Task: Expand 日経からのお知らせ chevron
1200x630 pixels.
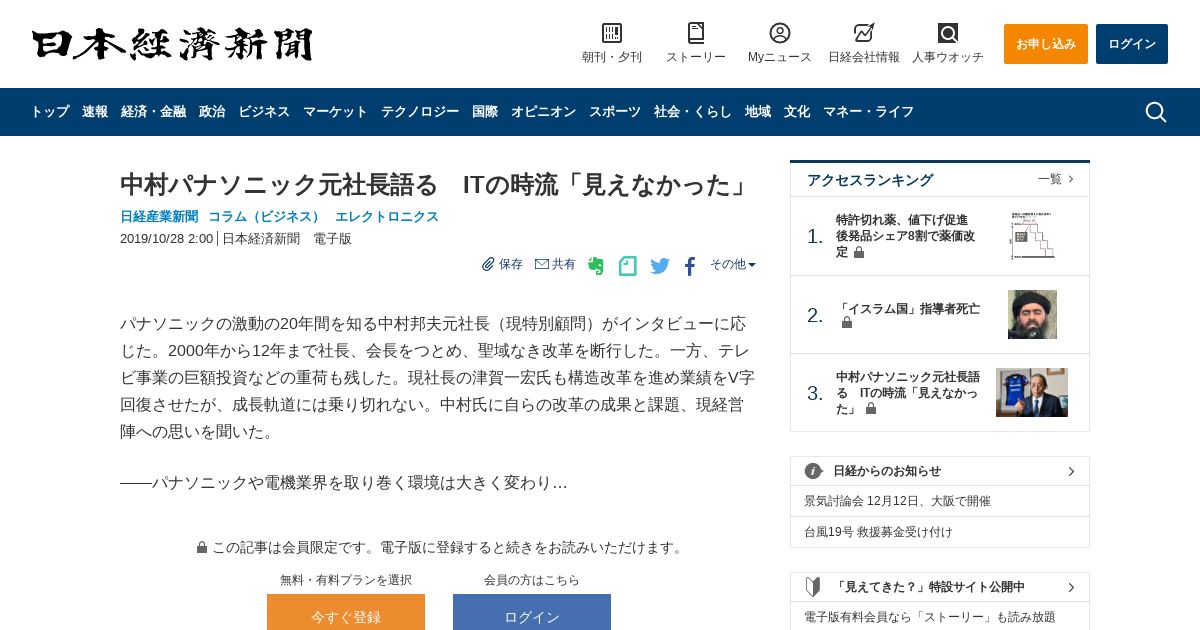Action: [1071, 471]
